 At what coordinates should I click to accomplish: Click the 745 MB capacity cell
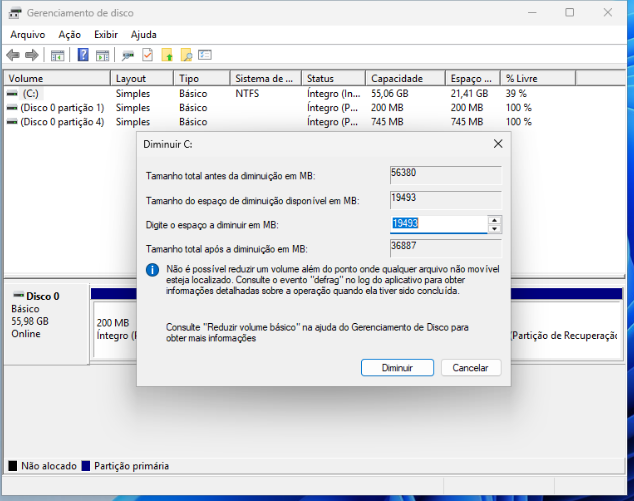click(x=387, y=122)
